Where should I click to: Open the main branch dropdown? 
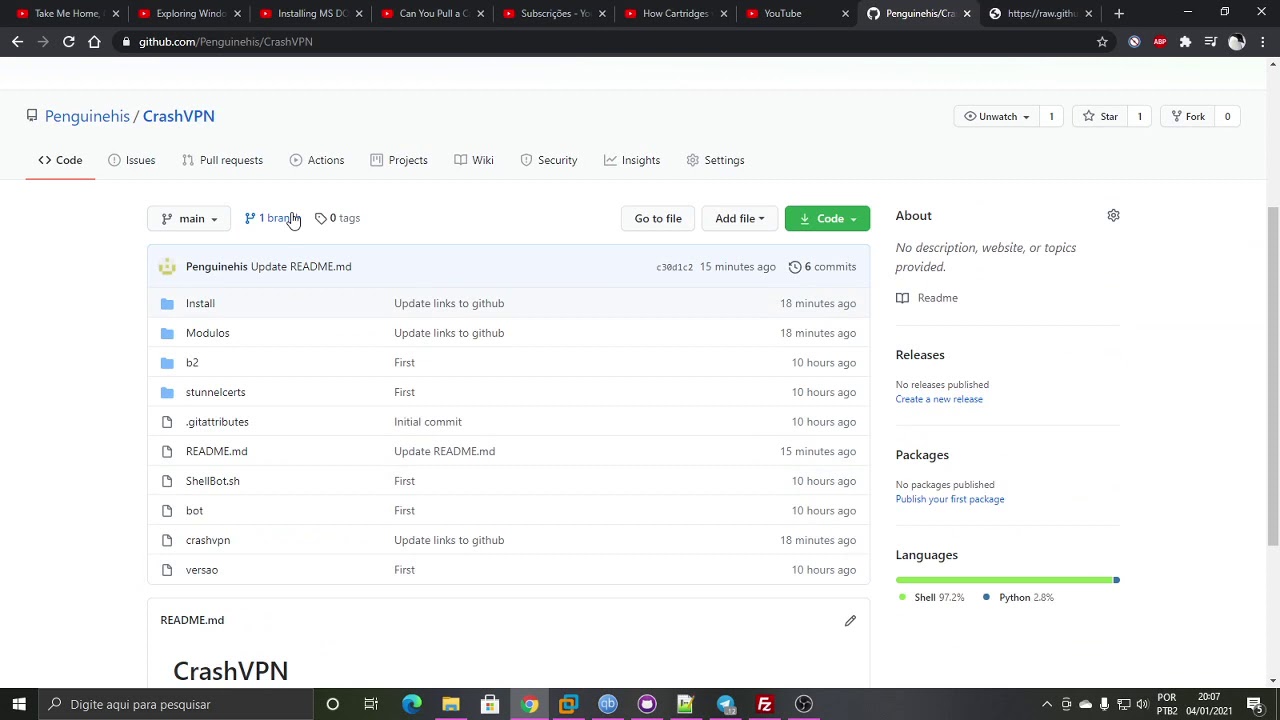tap(188, 218)
